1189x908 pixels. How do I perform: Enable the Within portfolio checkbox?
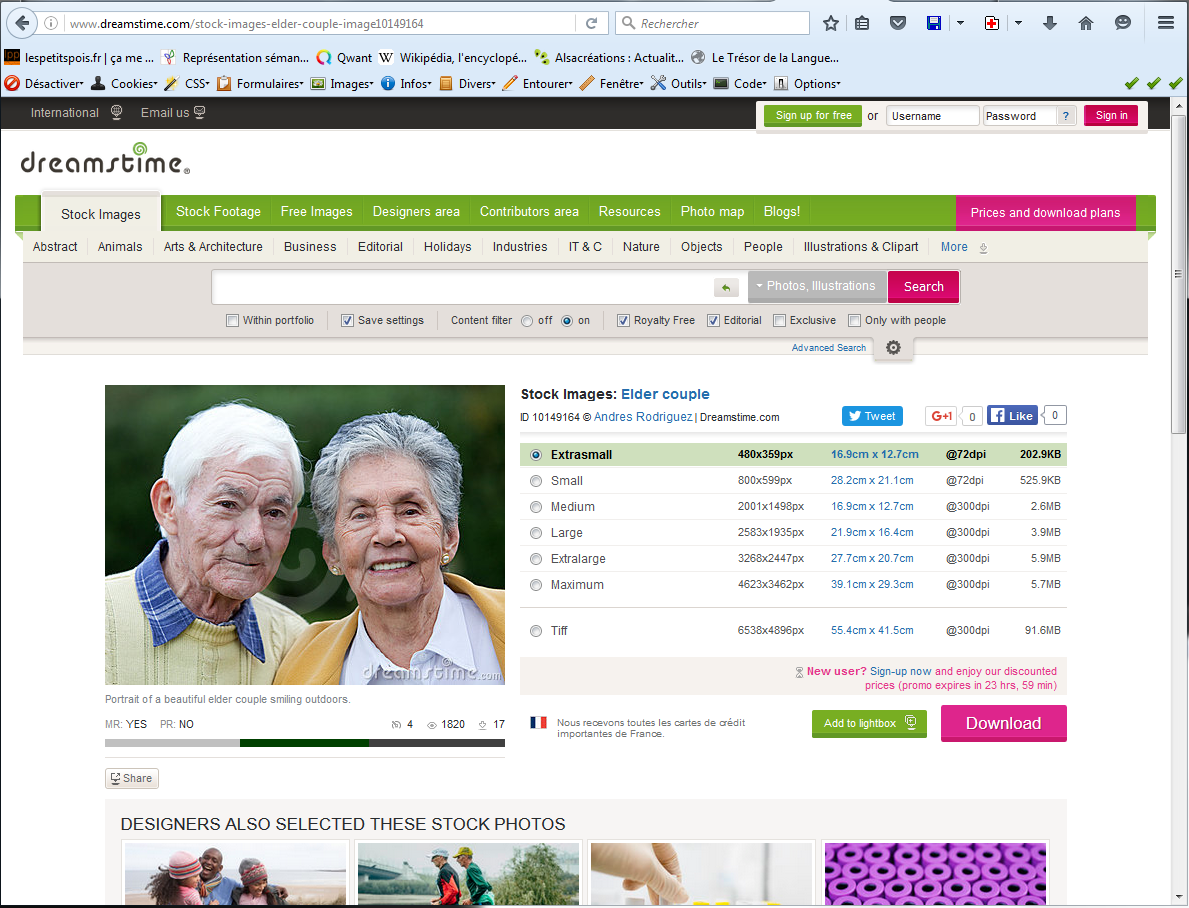click(233, 321)
